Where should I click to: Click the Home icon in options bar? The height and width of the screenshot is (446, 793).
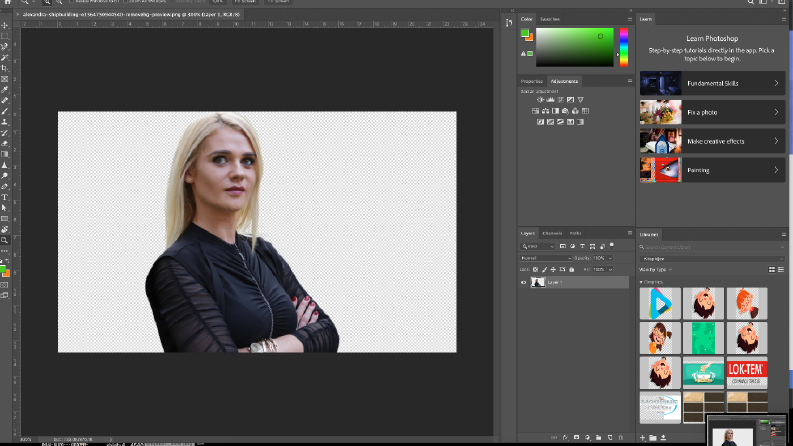(8, 2)
